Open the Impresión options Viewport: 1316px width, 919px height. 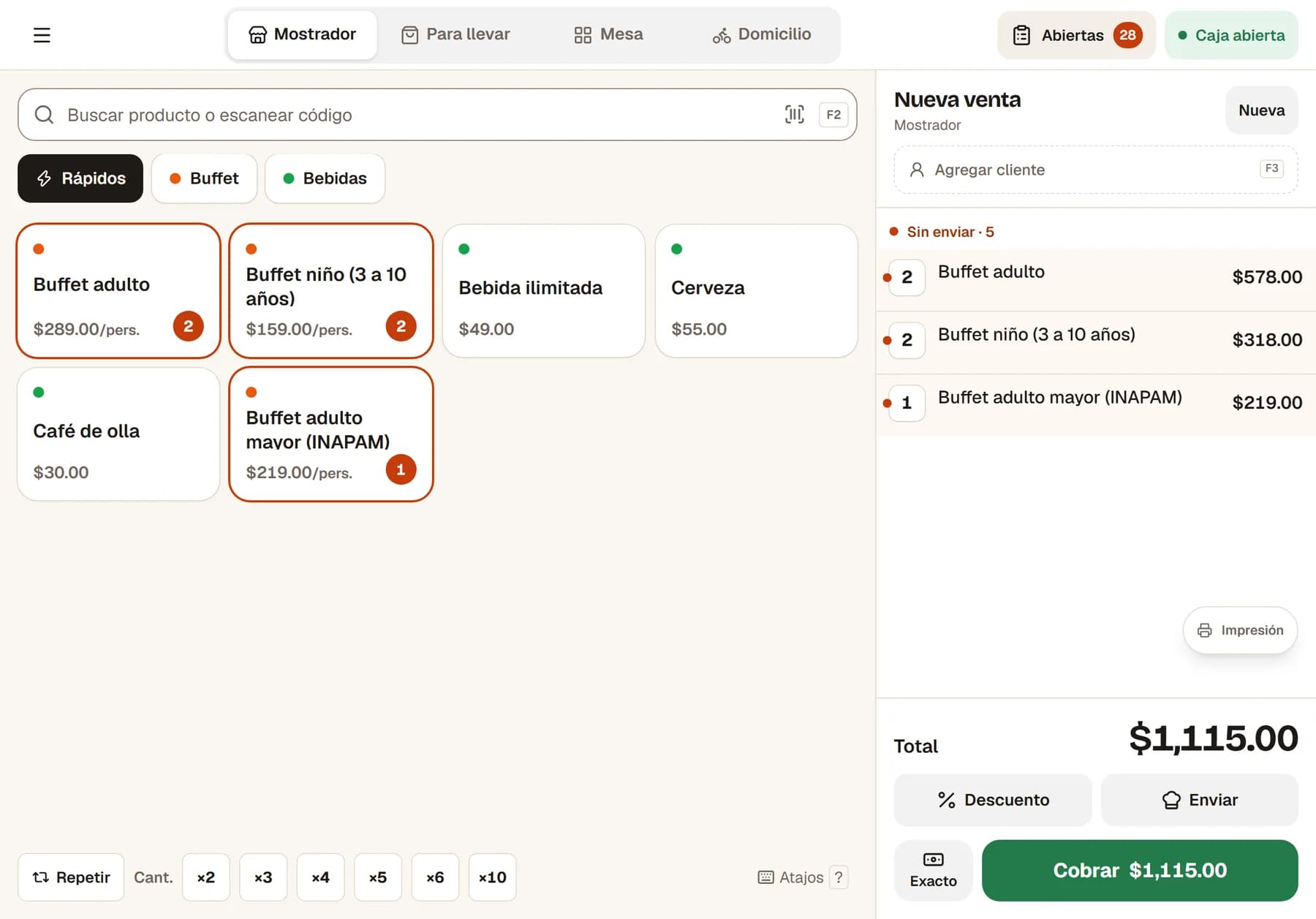click(1240, 630)
